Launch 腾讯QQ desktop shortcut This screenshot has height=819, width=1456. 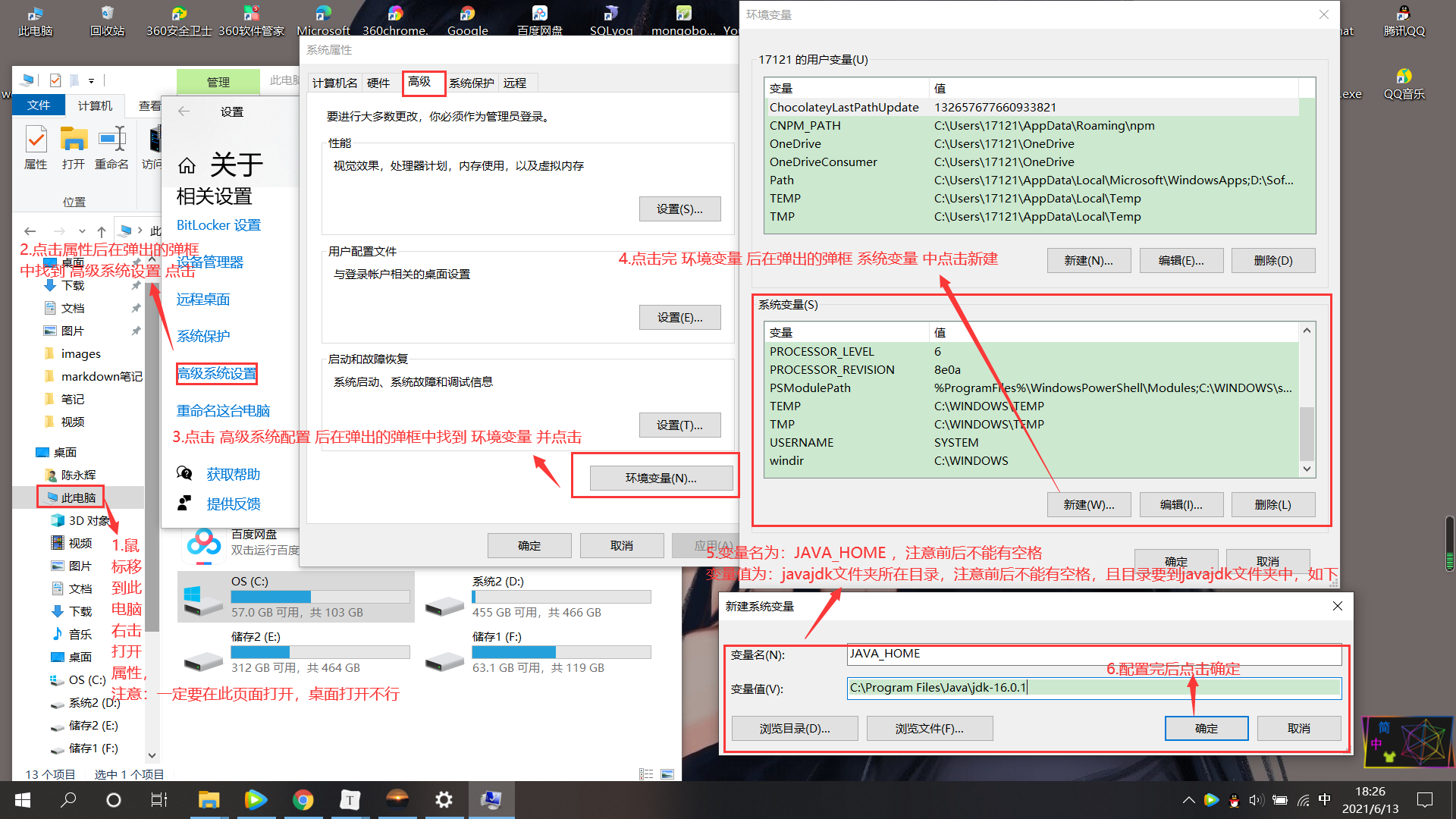1404,19
